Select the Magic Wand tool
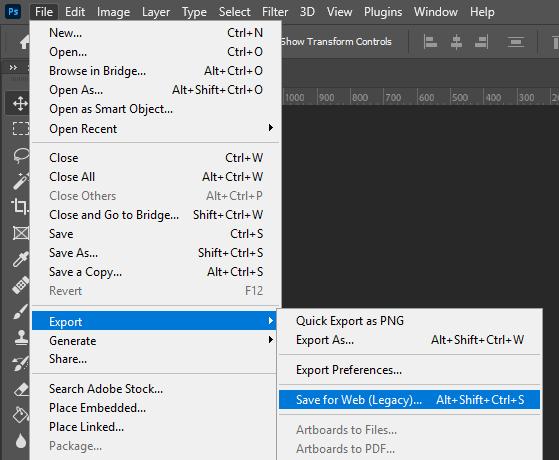The width and height of the screenshot is (559, 460). tap(21, 180)
